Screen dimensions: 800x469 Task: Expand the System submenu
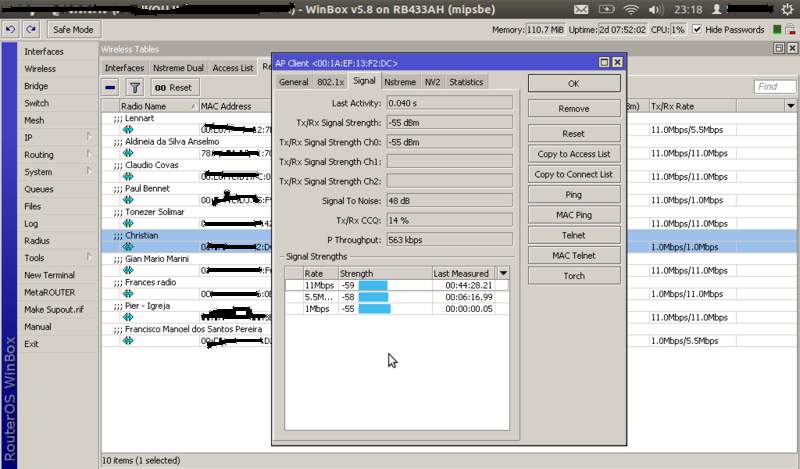click(89, 171)
